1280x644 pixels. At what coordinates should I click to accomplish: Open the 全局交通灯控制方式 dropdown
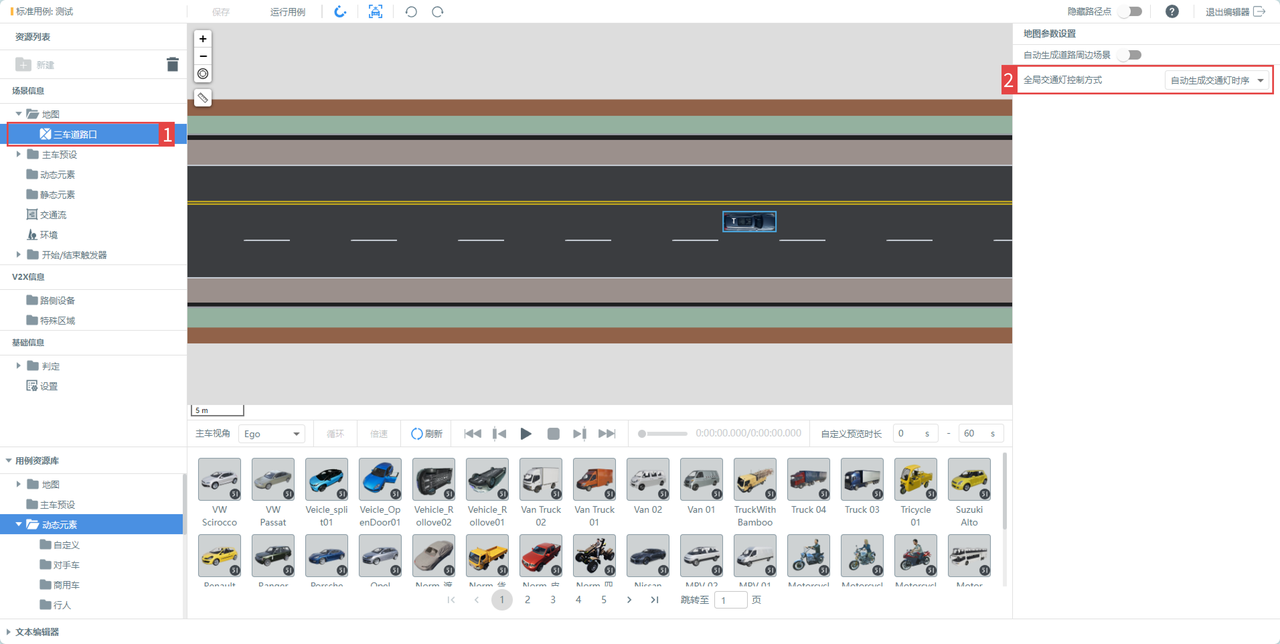(x=1218, y=80)
